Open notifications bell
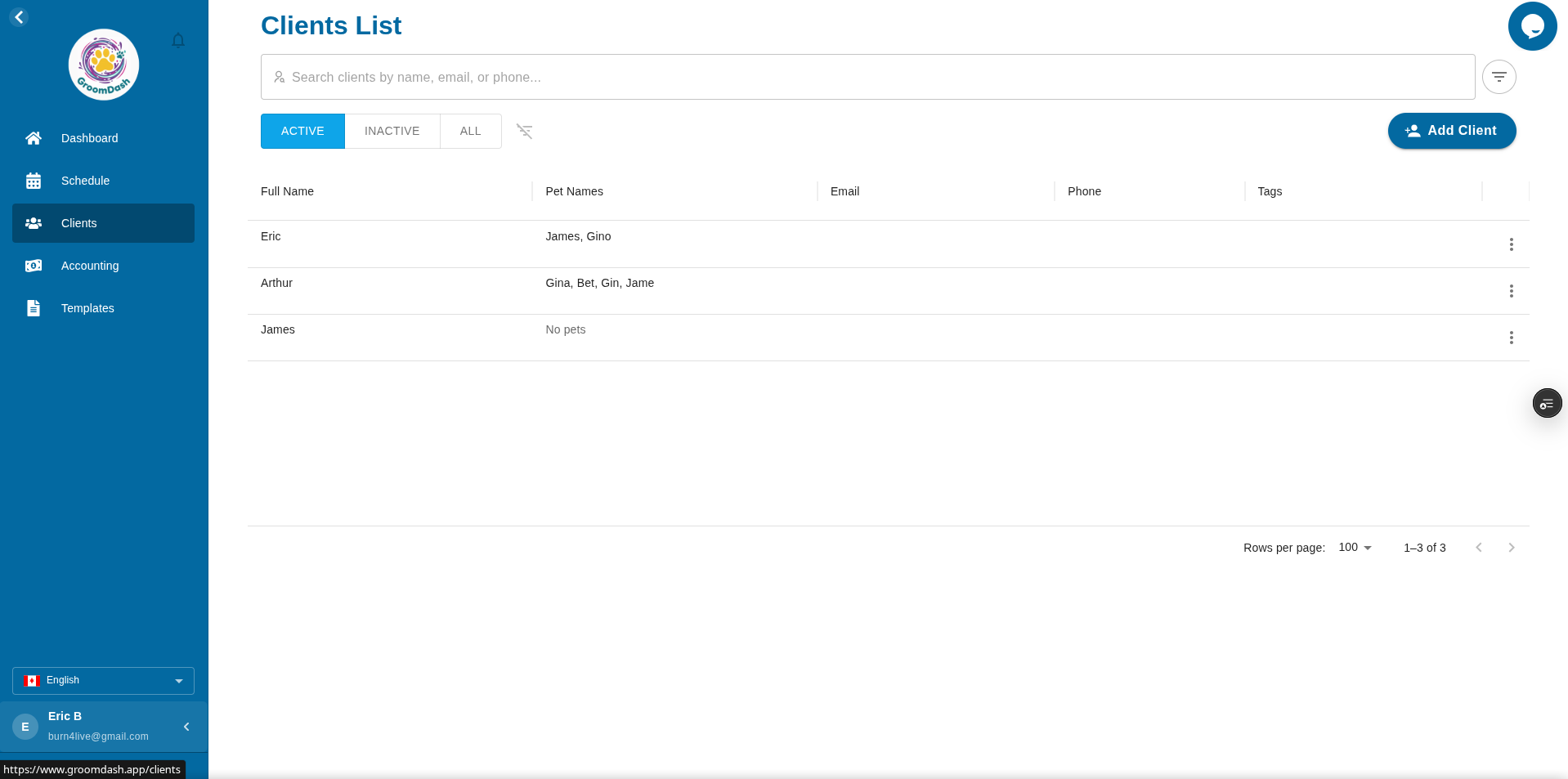This screenshot has height=779, width=1568. tap(178, 41)
